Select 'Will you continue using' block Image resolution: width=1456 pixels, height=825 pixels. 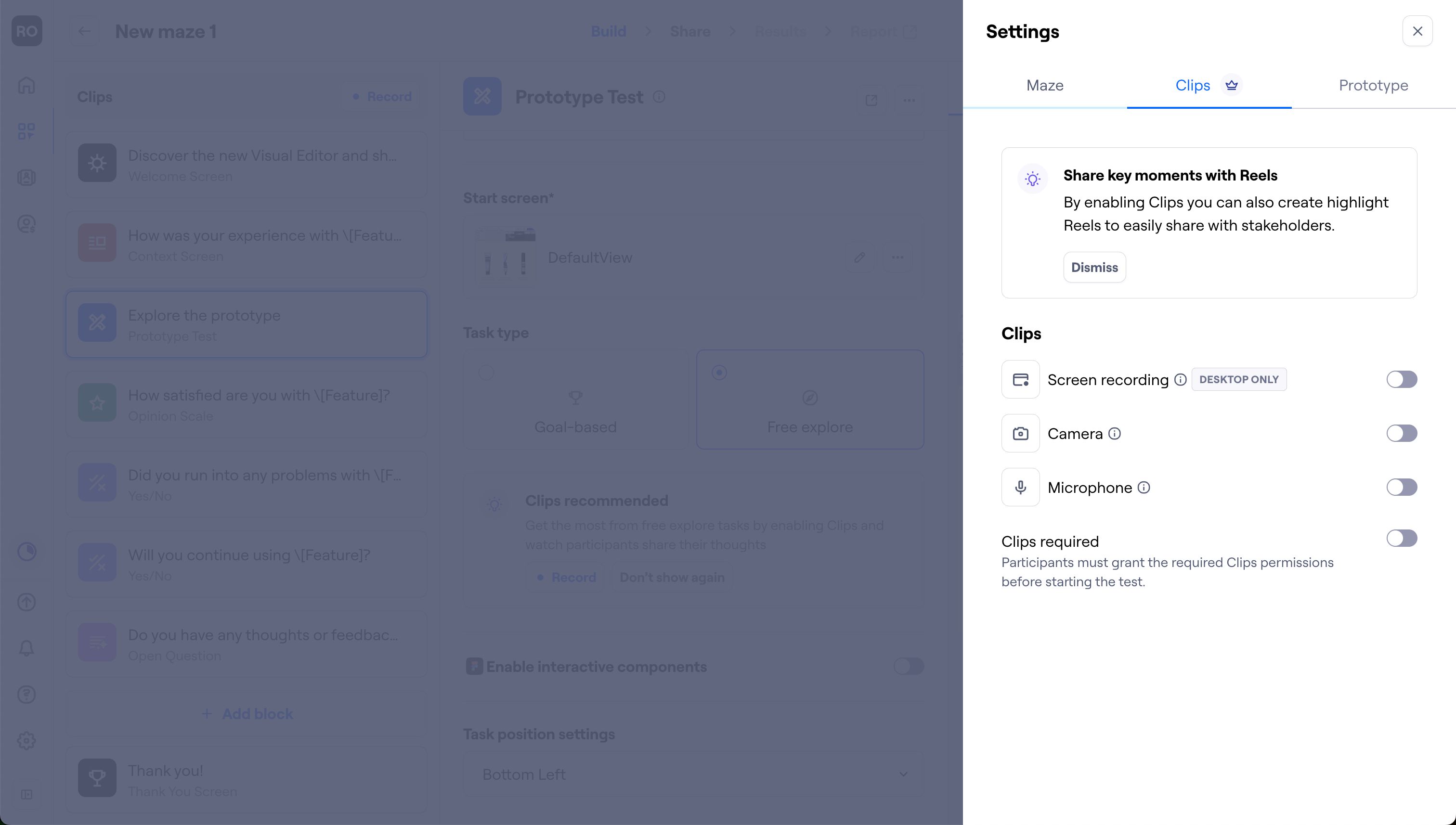pos(246,564)
